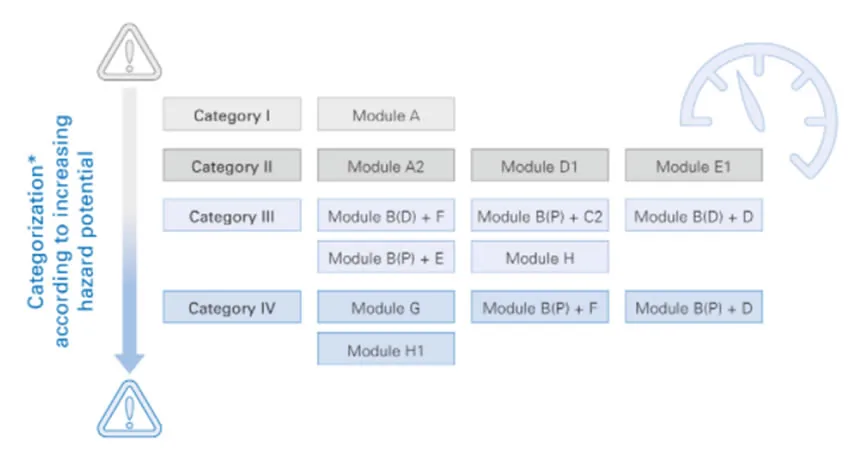The height and width of the screenshot is (472, 865).
Task: Select the Category III box
Action: (x=232, y=215)
